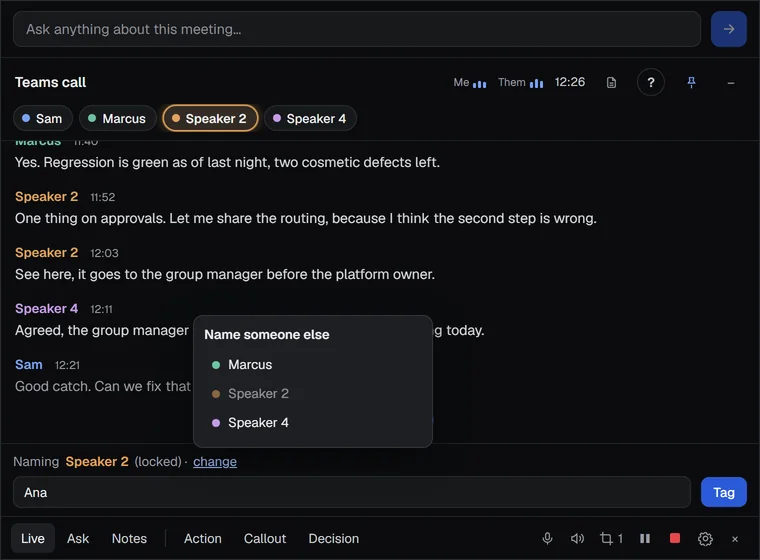Click the 'Regression is green' transcript line
The image size is (760, 560).
[227, 162]
